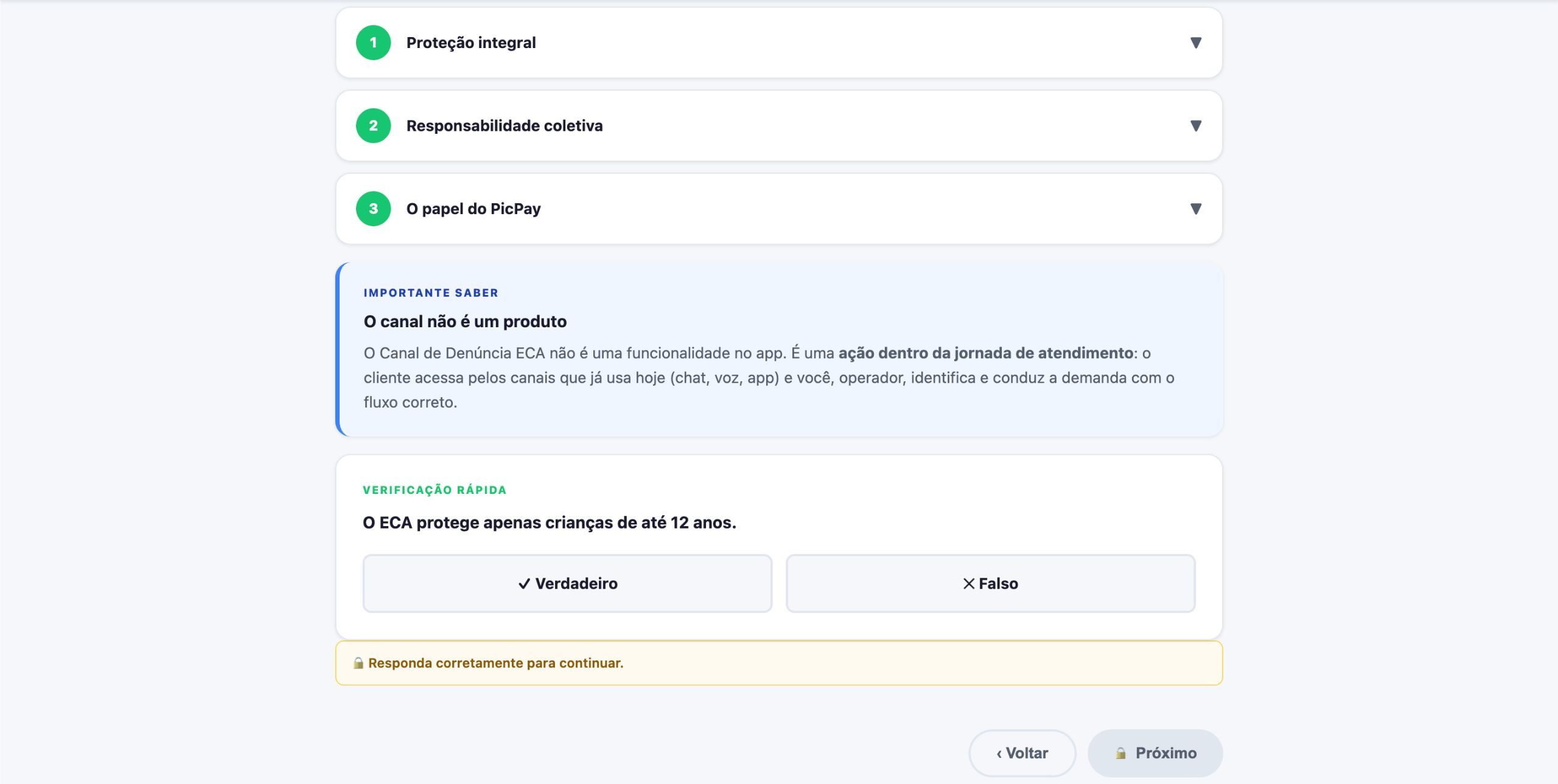This screenshot has height=784, width=1558.
Task: Click the statement 'O ECA protege apenas crianças de até 12 anos.'
Action: pyautogui.click(x=550, y=522)
